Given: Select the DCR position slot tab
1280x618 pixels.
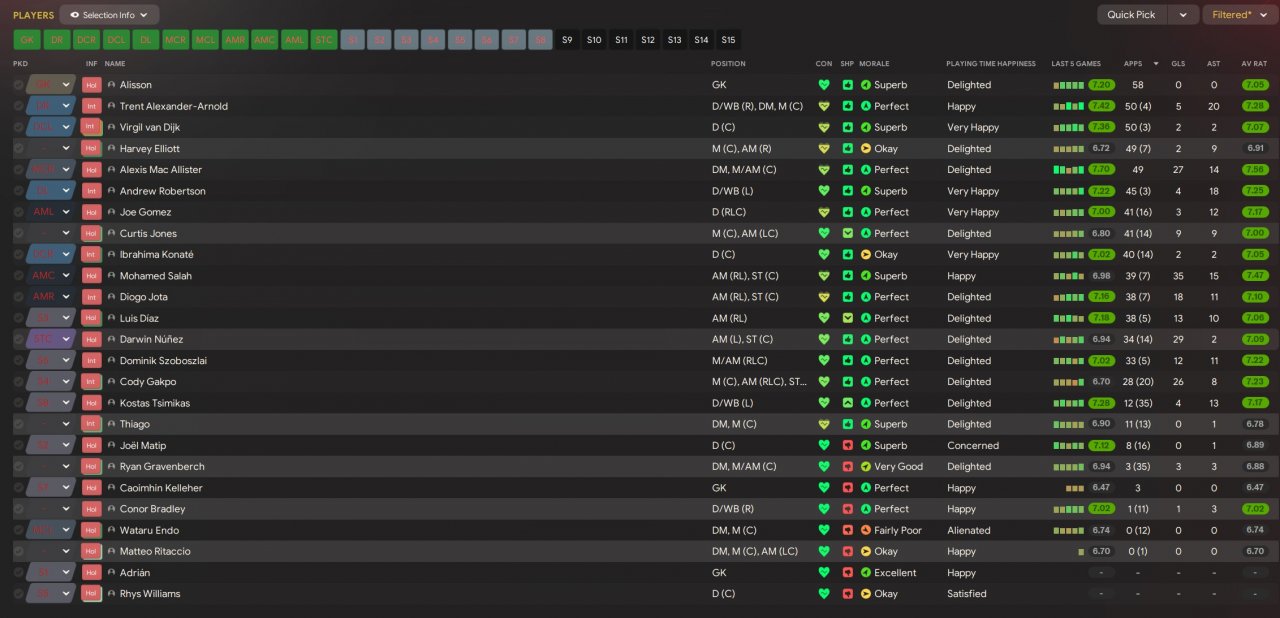Looking at the screenshot, I should 86,40.
